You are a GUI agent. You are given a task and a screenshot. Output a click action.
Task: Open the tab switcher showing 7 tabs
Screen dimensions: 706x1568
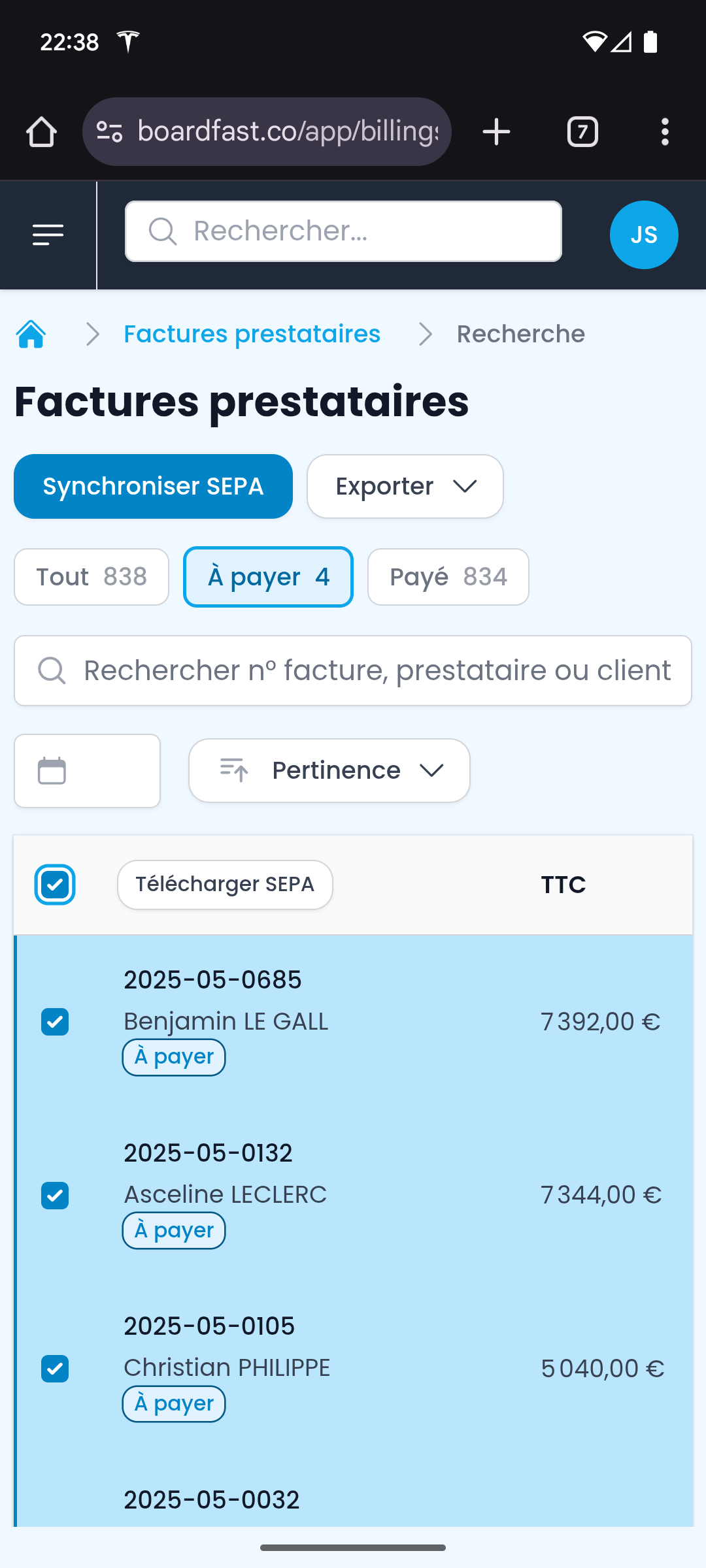[x=582, y=132]
